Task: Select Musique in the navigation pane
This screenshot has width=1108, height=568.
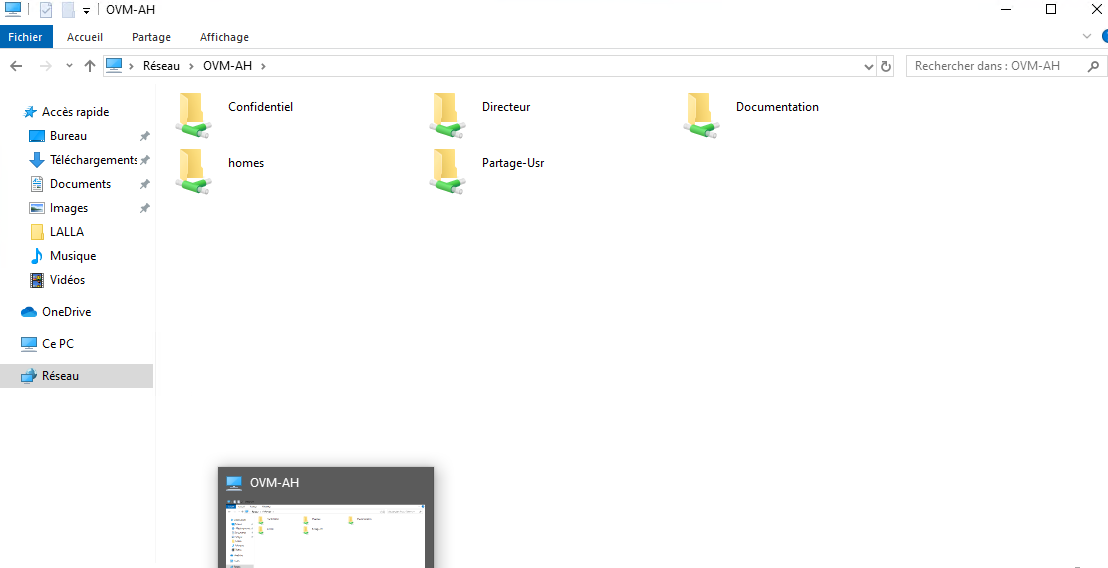Action: [73, 256]
